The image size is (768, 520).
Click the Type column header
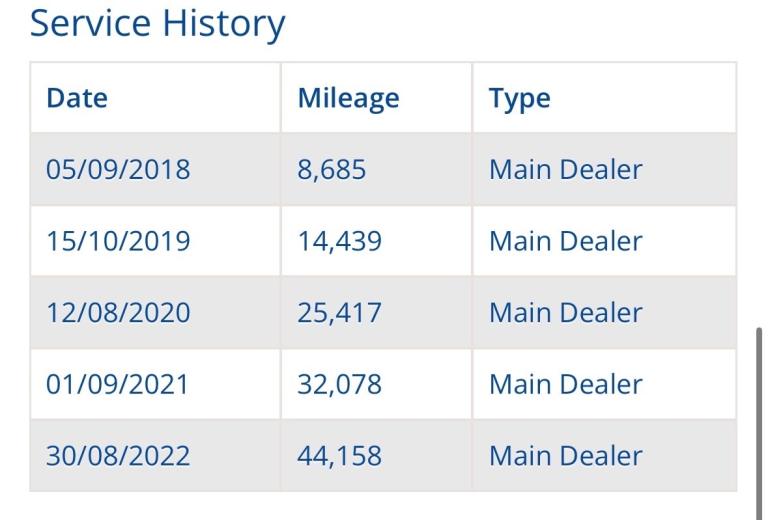coord(519,98)
